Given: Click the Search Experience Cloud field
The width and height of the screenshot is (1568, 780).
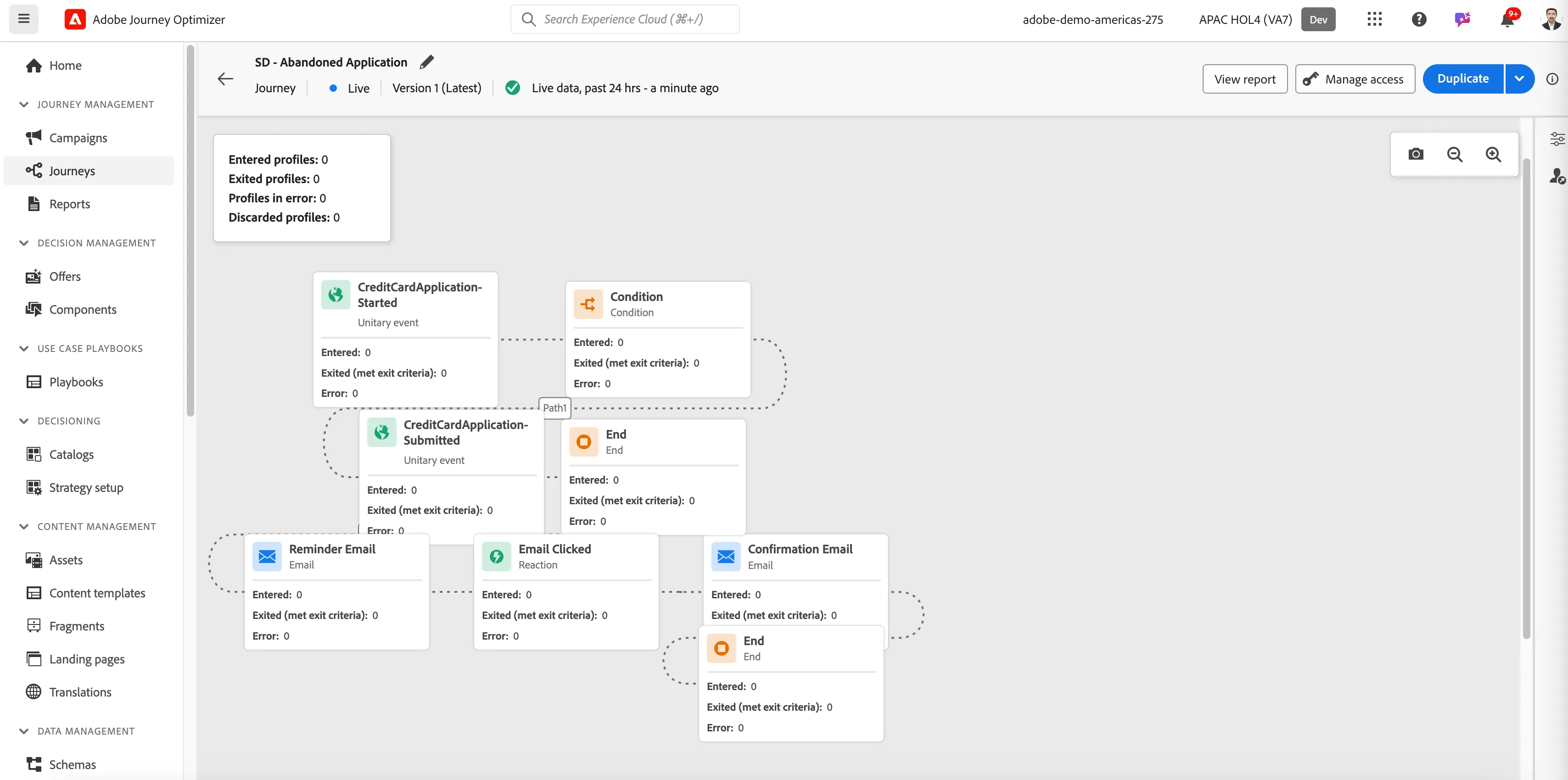Looking at the screenshot, I should (x=625, y=19).
